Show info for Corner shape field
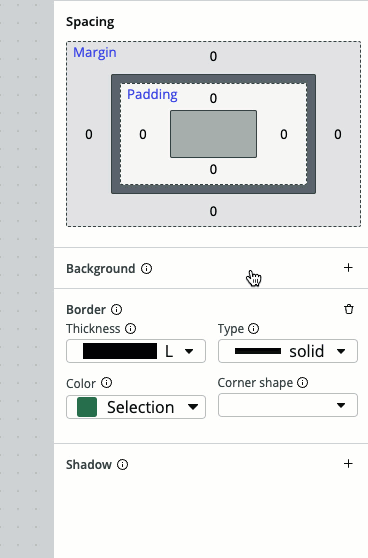Image resolution: width=368 pixels, height=558 pixels. click(303, 383)
